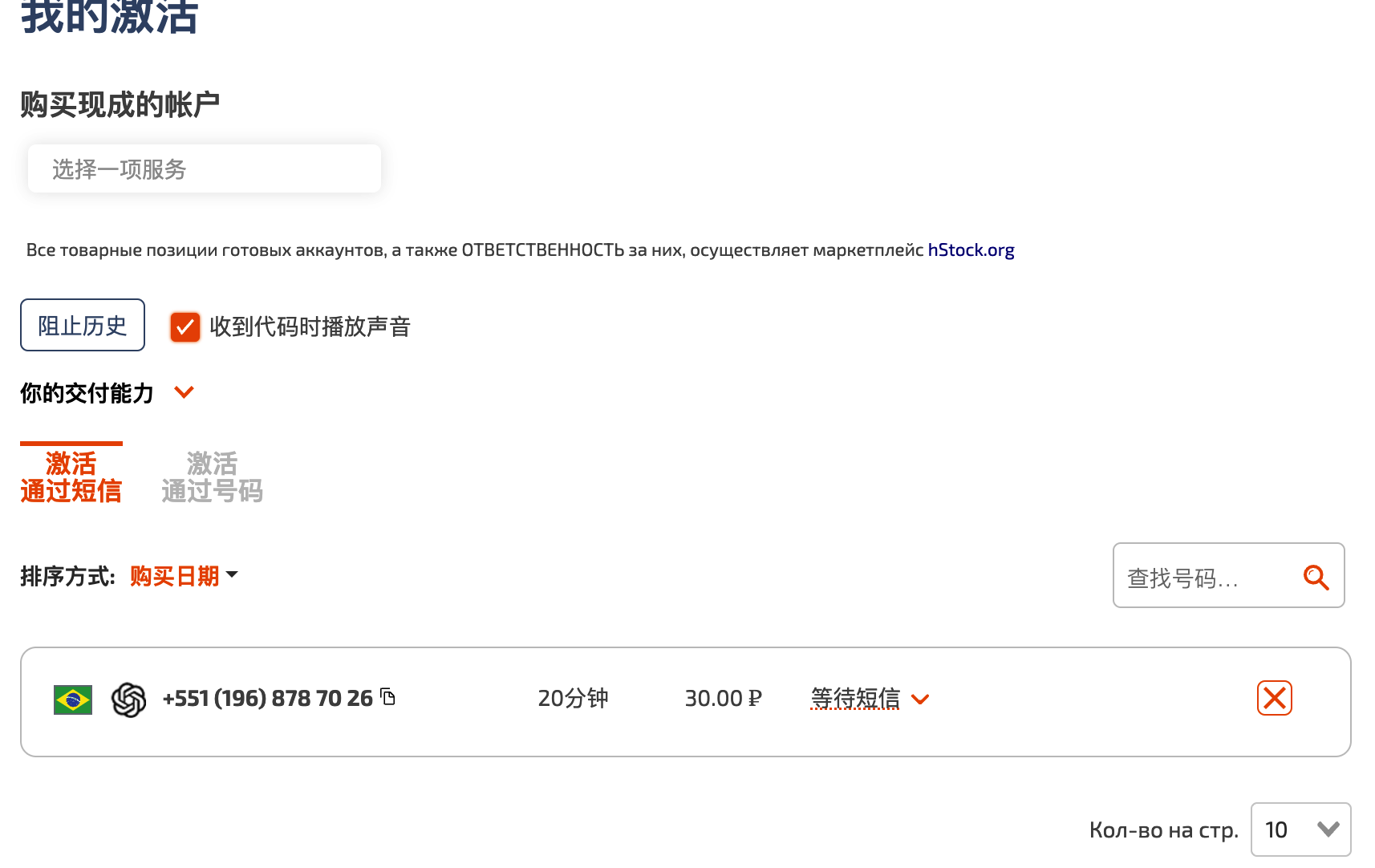This screenshot has height=868, width=1375.
Task: Click the 阻止历史 button
Action: (x=83, y=325)
